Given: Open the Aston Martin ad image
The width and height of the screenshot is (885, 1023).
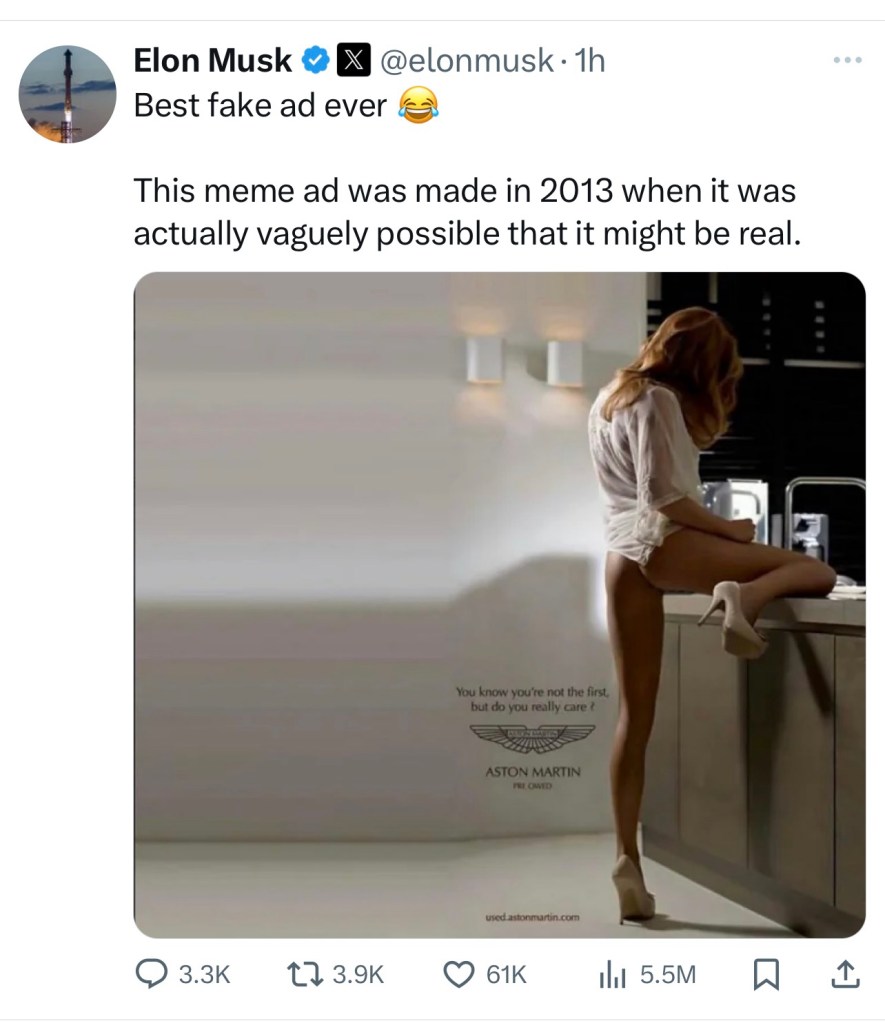Looking at the screenshot, I should pos(500,605).
